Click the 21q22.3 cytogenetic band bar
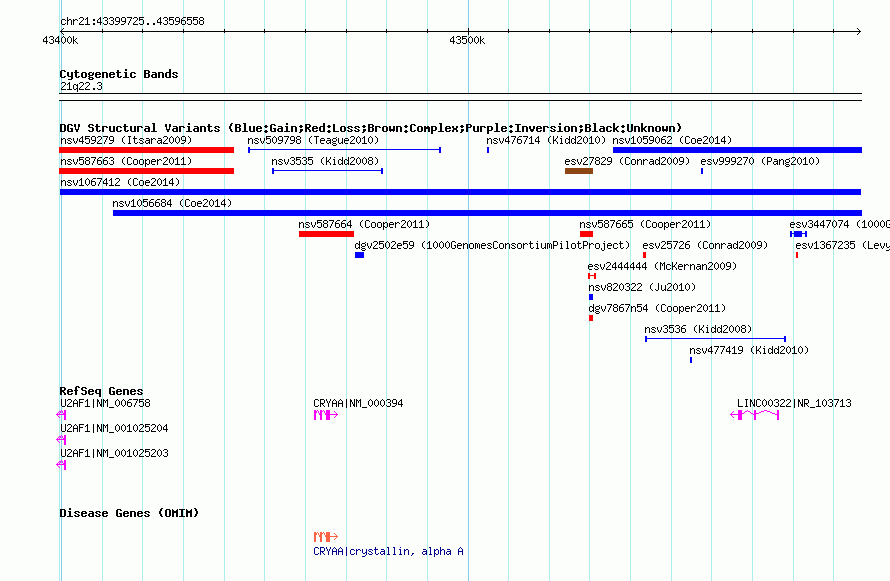The width and height of the screenshot is (890, 581). (x=460, y=97)
